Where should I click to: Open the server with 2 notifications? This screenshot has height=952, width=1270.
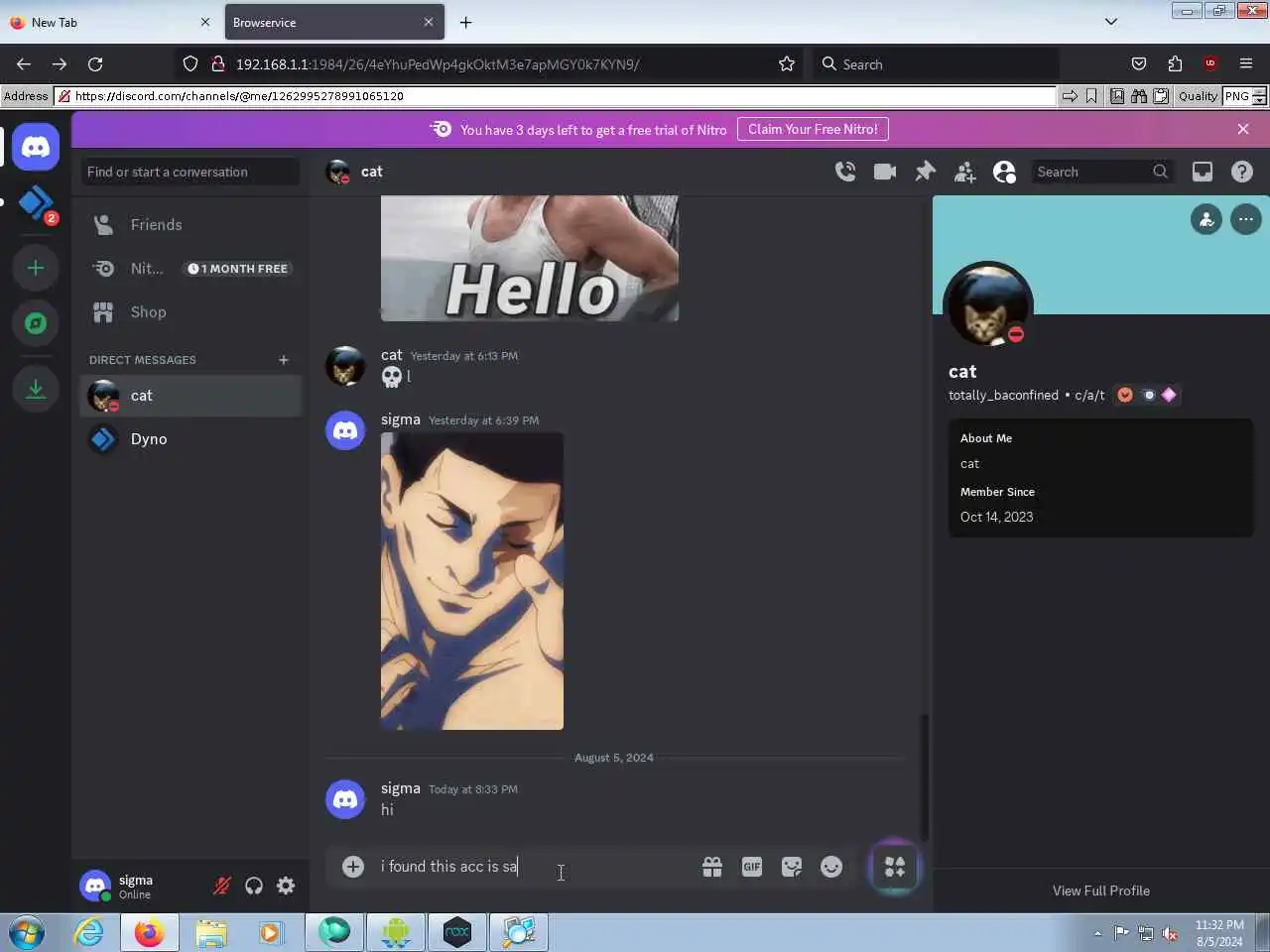coord(36,202)
